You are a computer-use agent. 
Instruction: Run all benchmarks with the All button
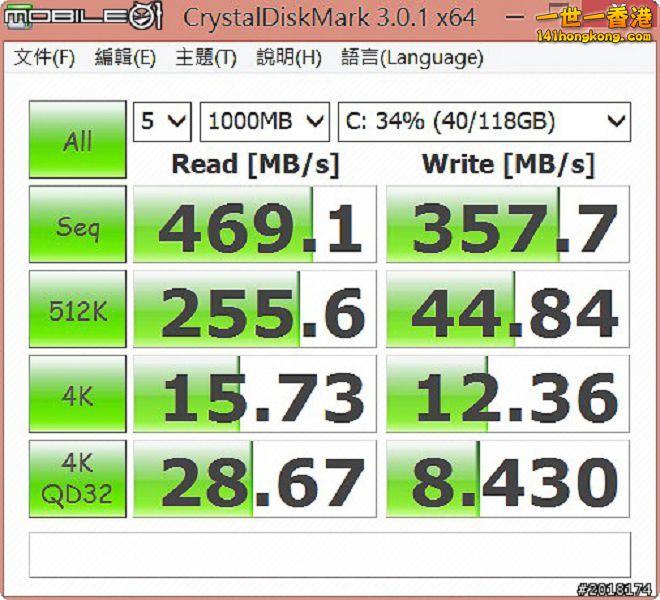click(78, 140)
